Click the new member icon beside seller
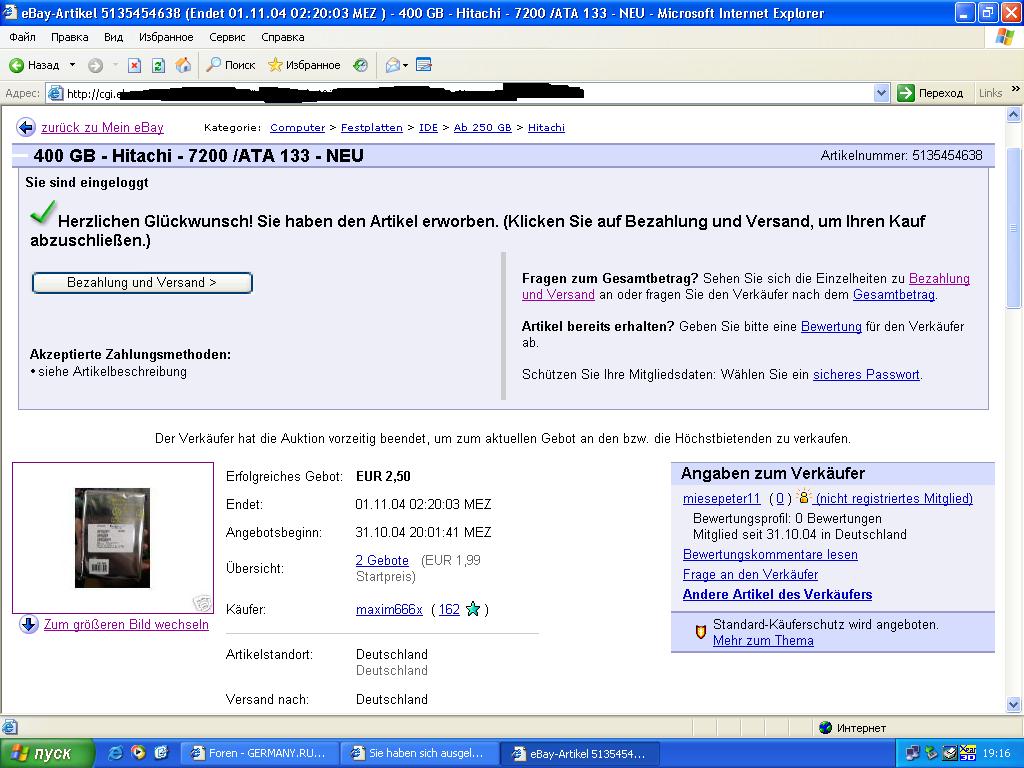 (x=803, y=497)
